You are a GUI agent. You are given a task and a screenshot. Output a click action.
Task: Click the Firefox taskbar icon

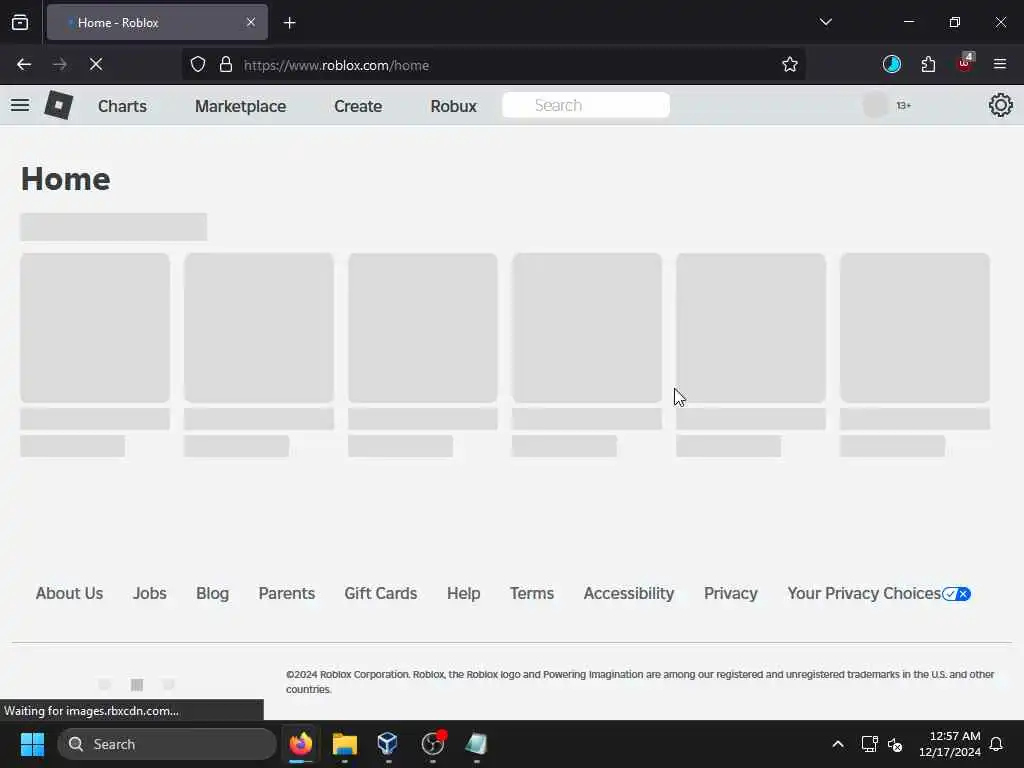(301, 744)
